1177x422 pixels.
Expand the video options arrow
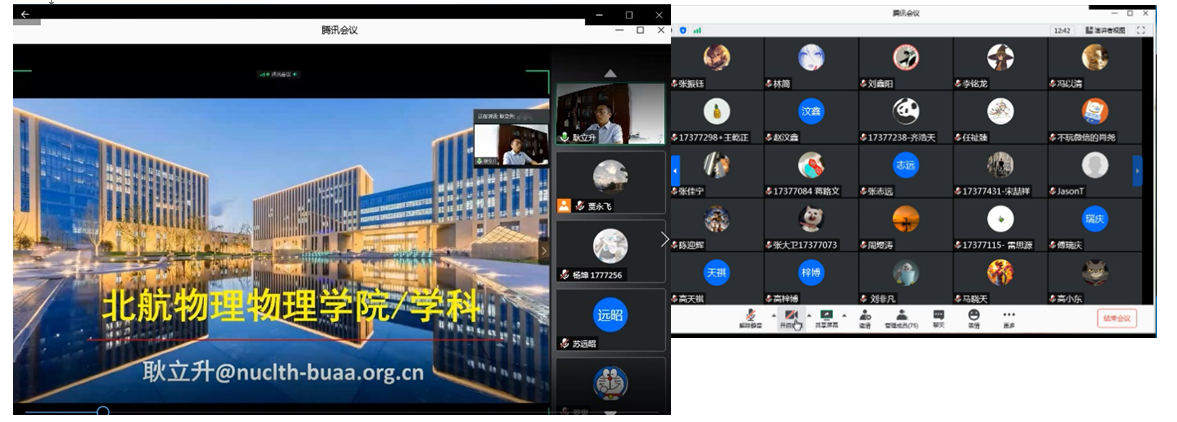tap(809, 314)
